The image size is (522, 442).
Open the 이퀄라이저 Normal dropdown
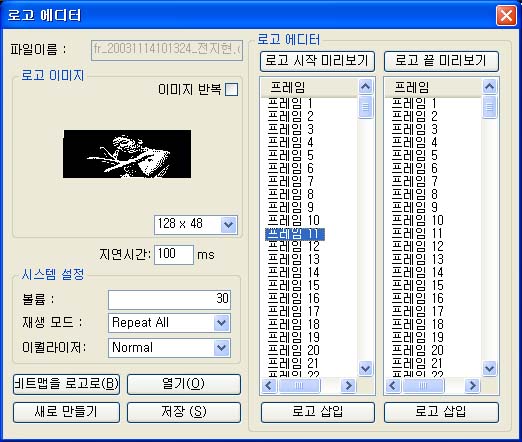(221, 348)
